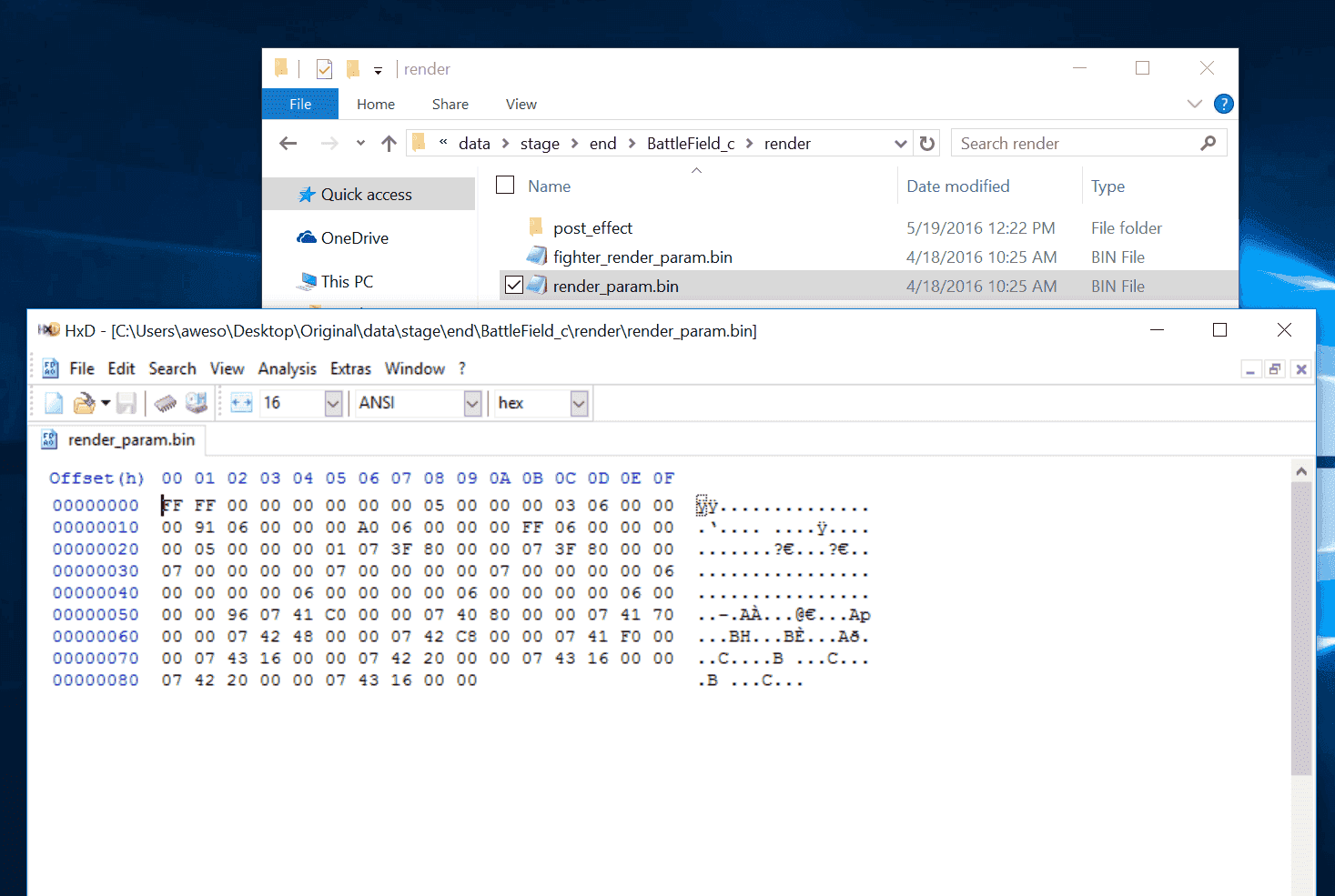Click the BattleField_c breadcrumb
This screenshot has width=1335, height=896.
point(691,144)
